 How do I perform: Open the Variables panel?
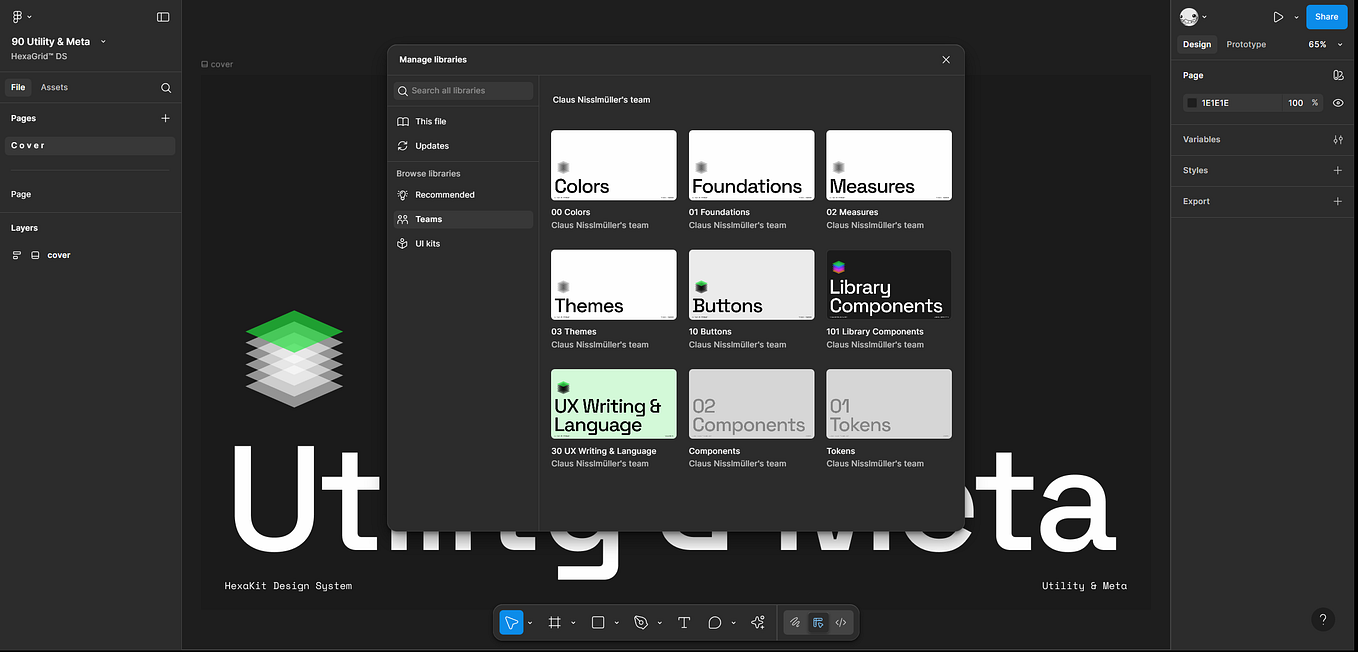pyautogui.click(x=1338, y=139)
